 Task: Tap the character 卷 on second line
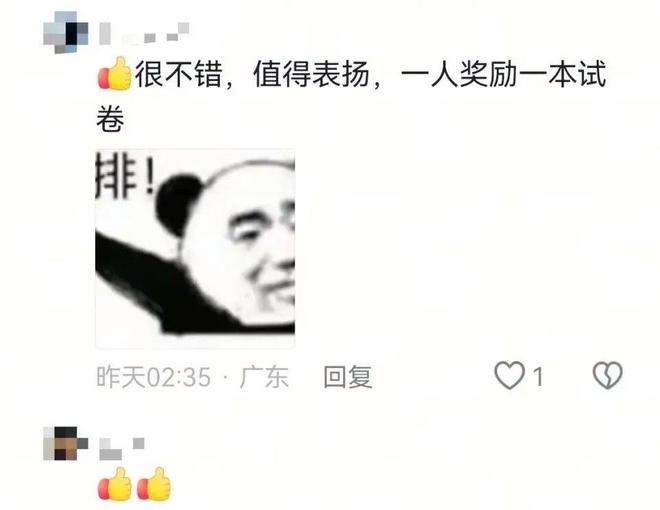click(110, 119)
